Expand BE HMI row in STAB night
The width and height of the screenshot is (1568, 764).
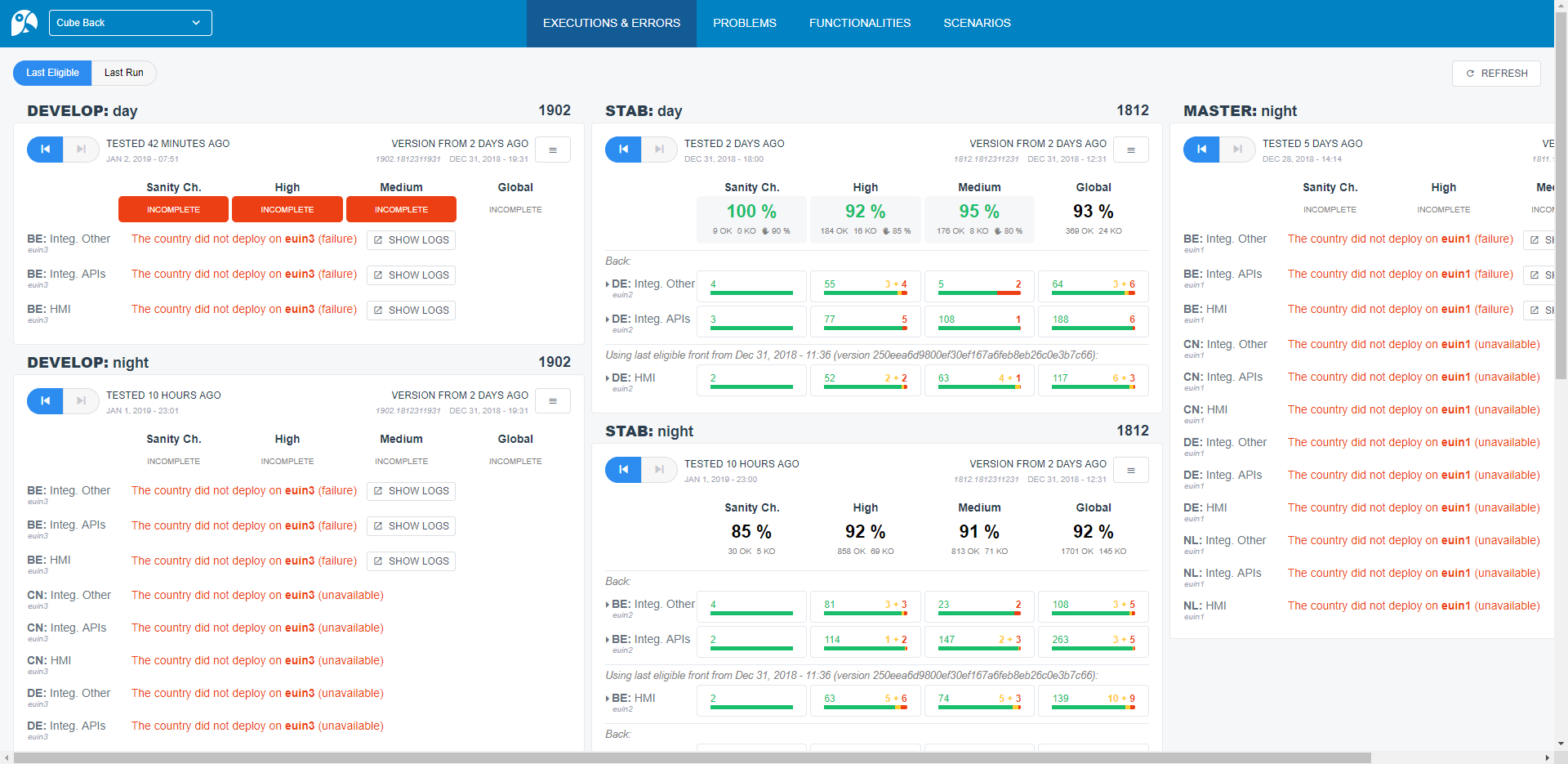tap(608, 699)
